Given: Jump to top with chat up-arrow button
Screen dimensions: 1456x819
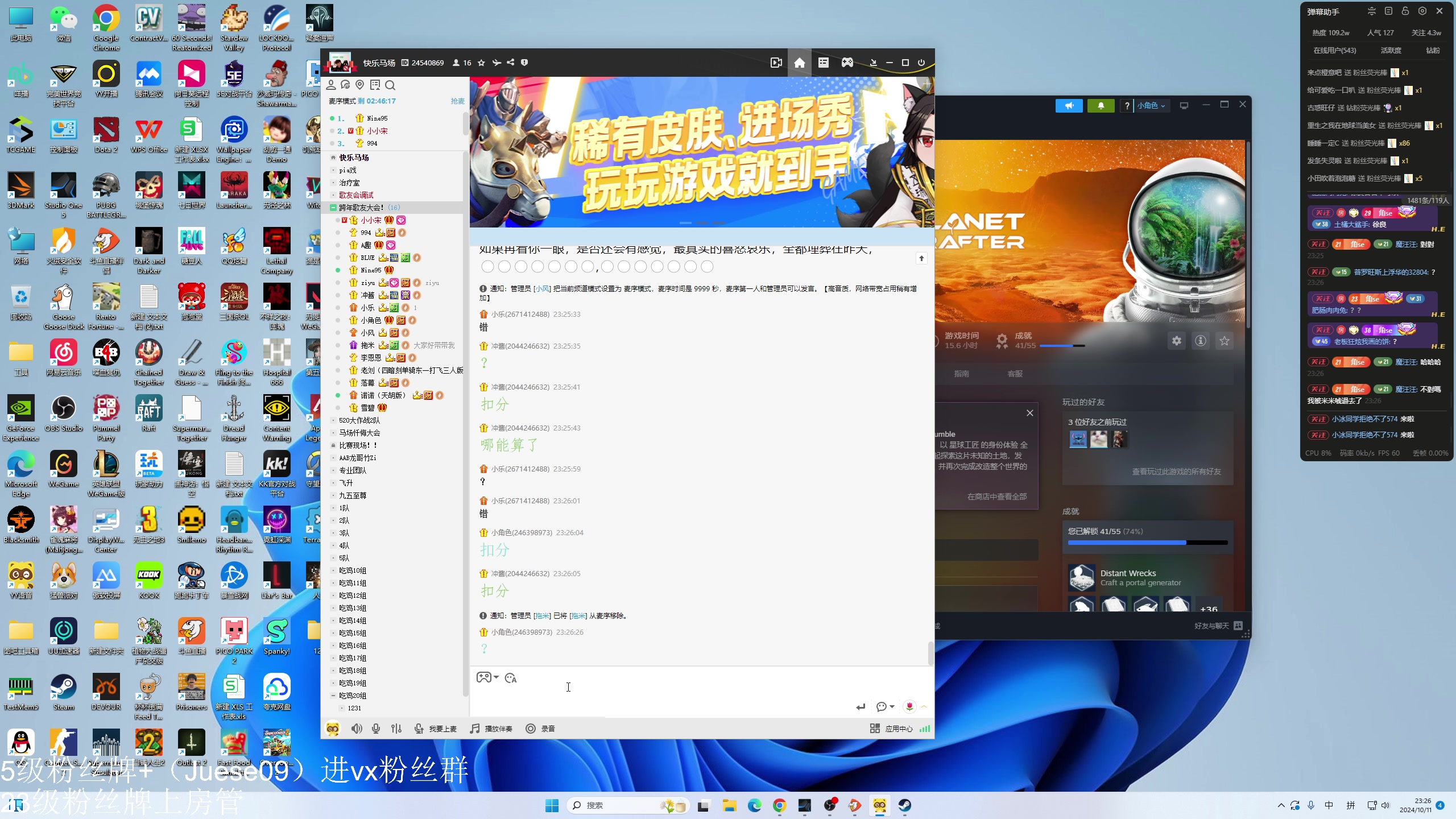Looking at the screenshot, I should [921, 259].
